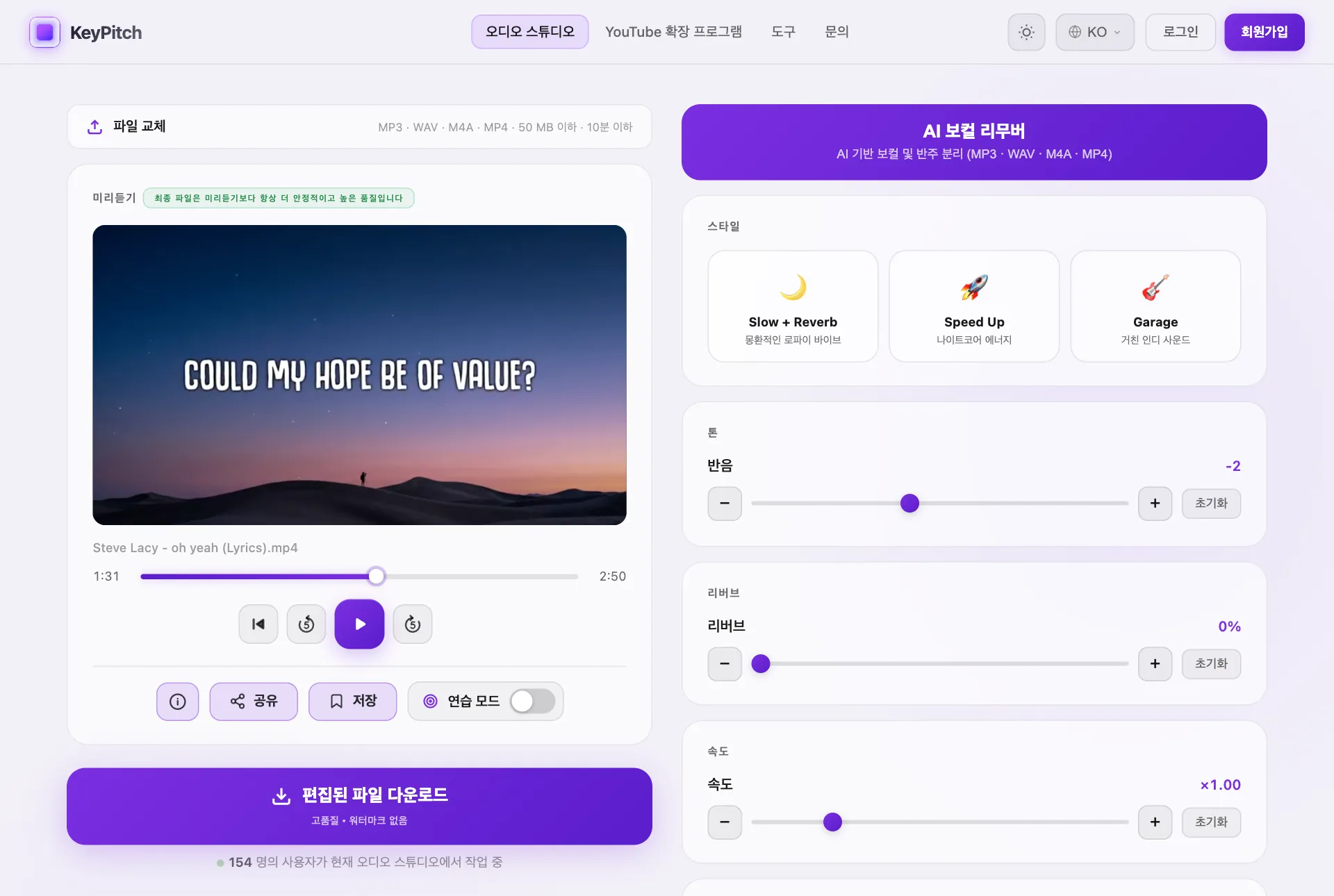Screen dimensions: 1334x896
Task: Open the info icon button
Action: 178,702
